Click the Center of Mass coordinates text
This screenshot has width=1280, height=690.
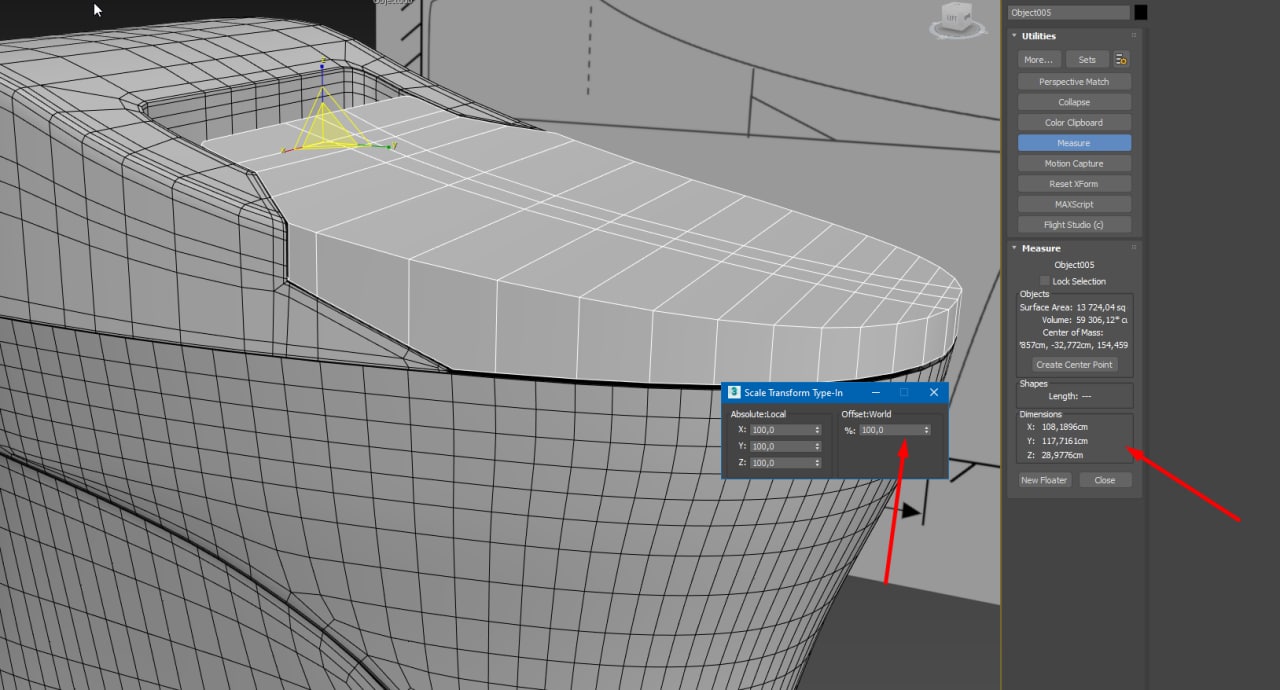[x=1074, y=345]
